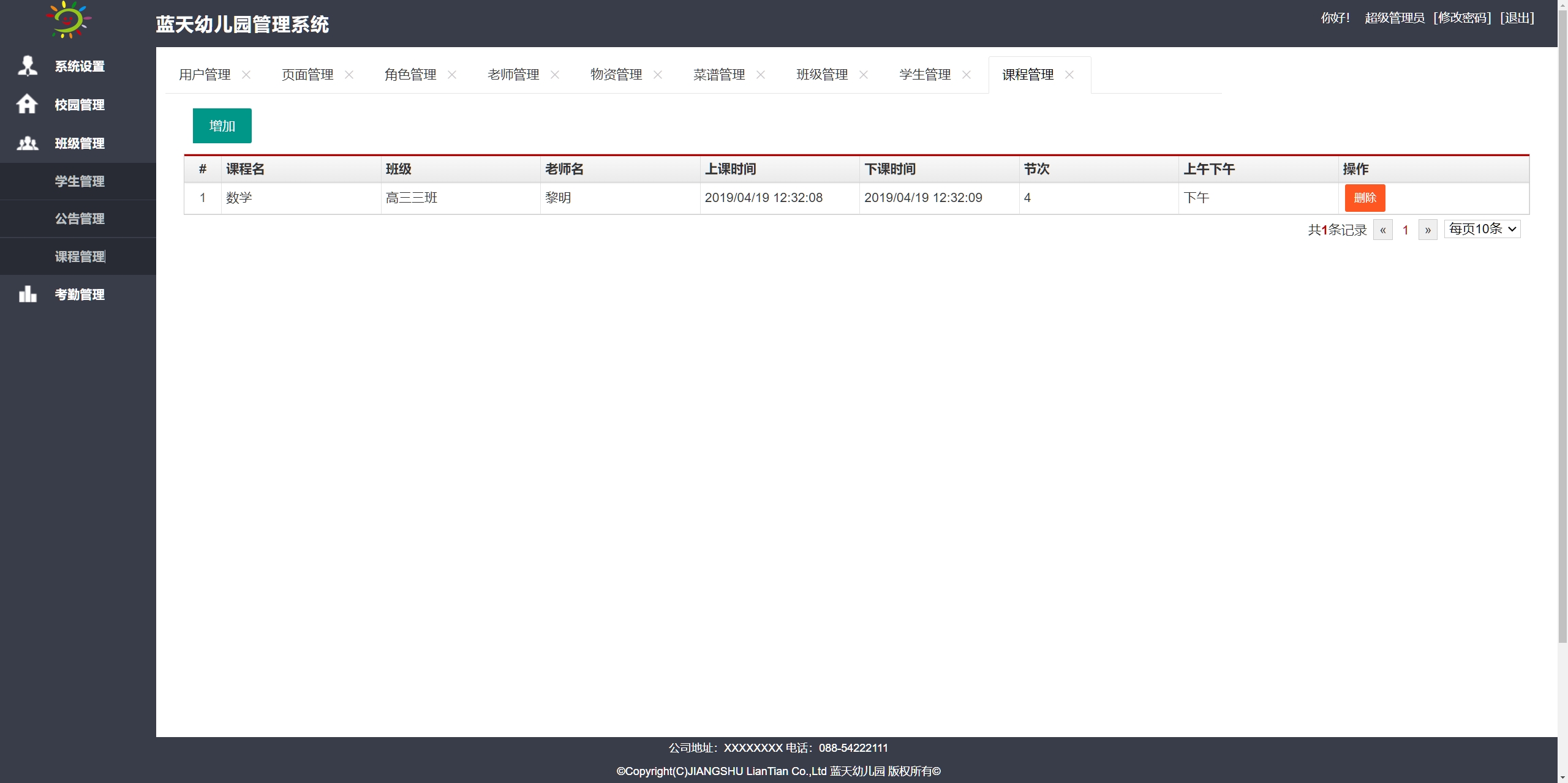Click the 共1条记录 record count text
The height and width of the screenshot is (783, 1568).
tap(1337, 230)
